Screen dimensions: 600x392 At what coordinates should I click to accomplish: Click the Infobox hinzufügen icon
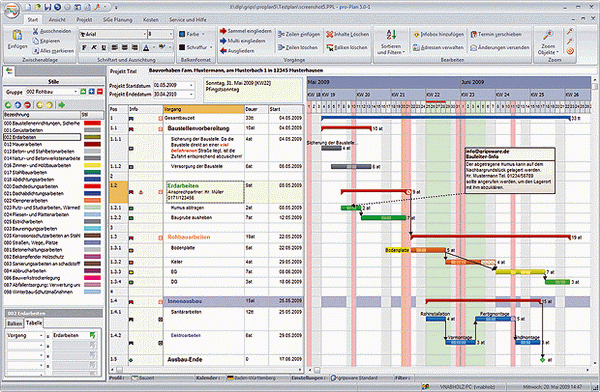(416, 34)
